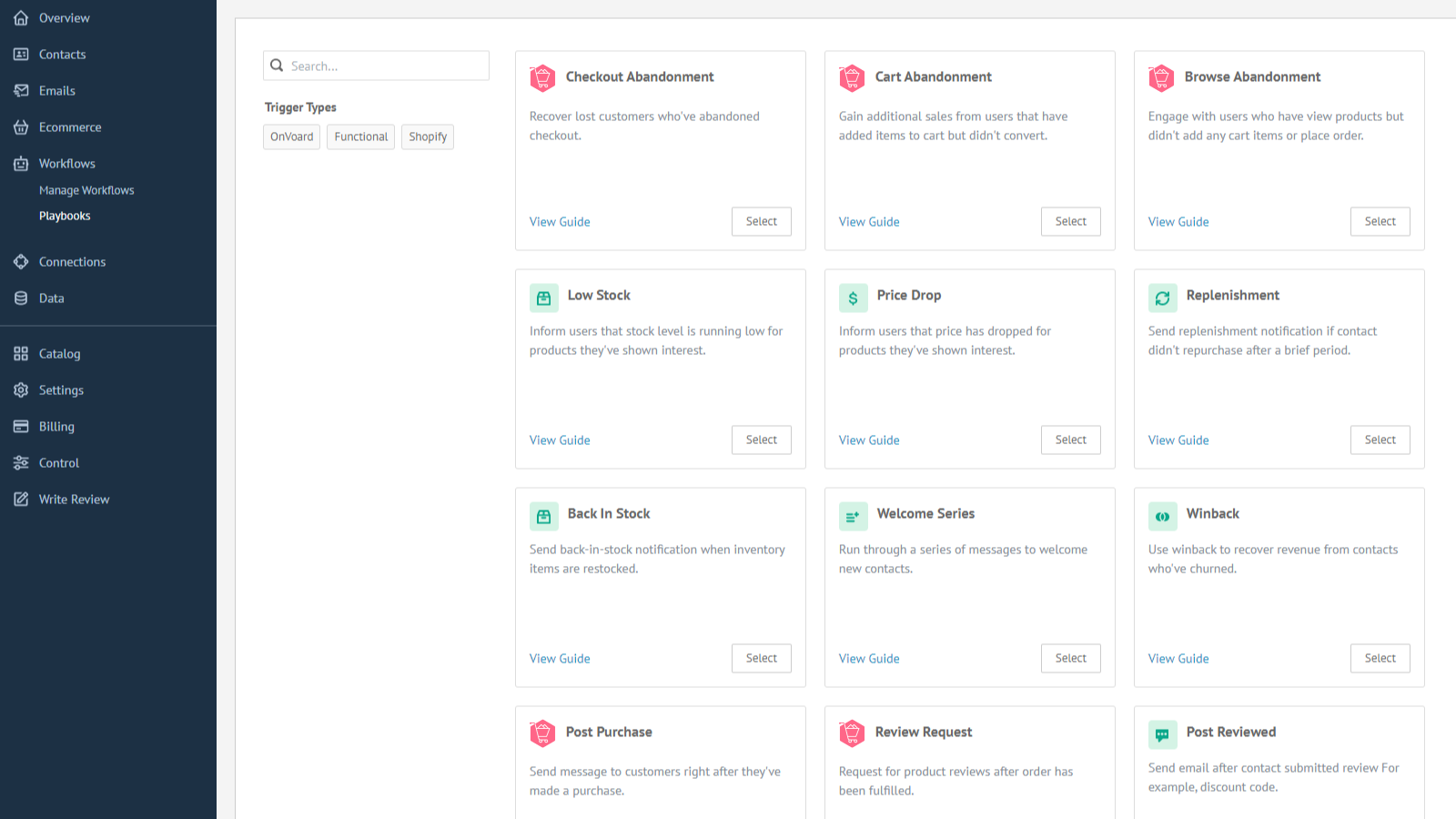Select the Cart Abandonment playbook
Viewport: 1456px width, 819px height.
pos(1071,221)
